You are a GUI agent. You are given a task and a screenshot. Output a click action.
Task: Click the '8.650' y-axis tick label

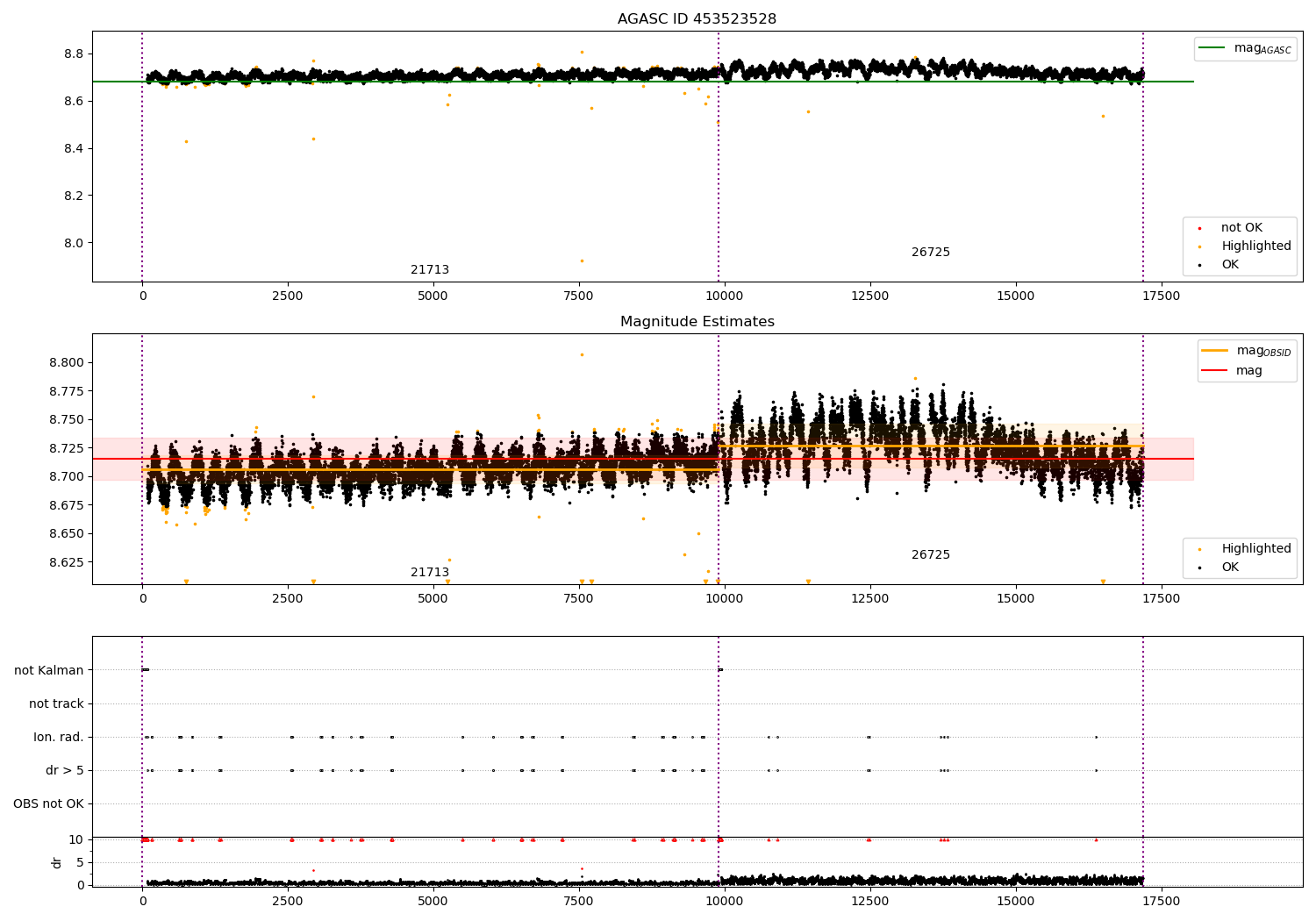67,534
